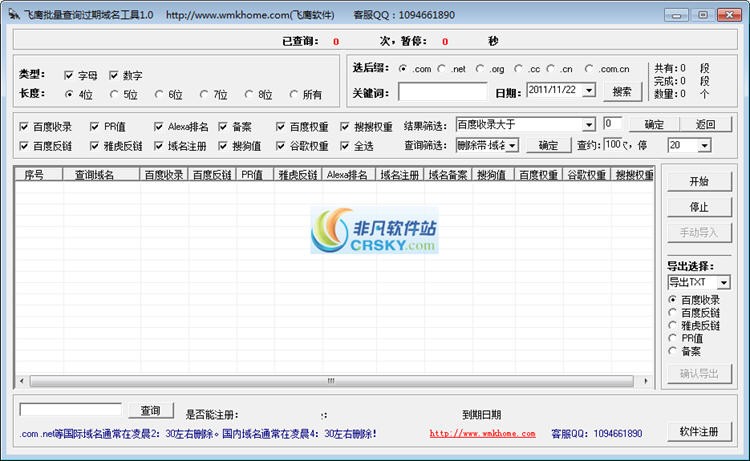Click 确定 next to the result filter value
The height and width of the screenshot is (461, 750).
tap(654, 124)
